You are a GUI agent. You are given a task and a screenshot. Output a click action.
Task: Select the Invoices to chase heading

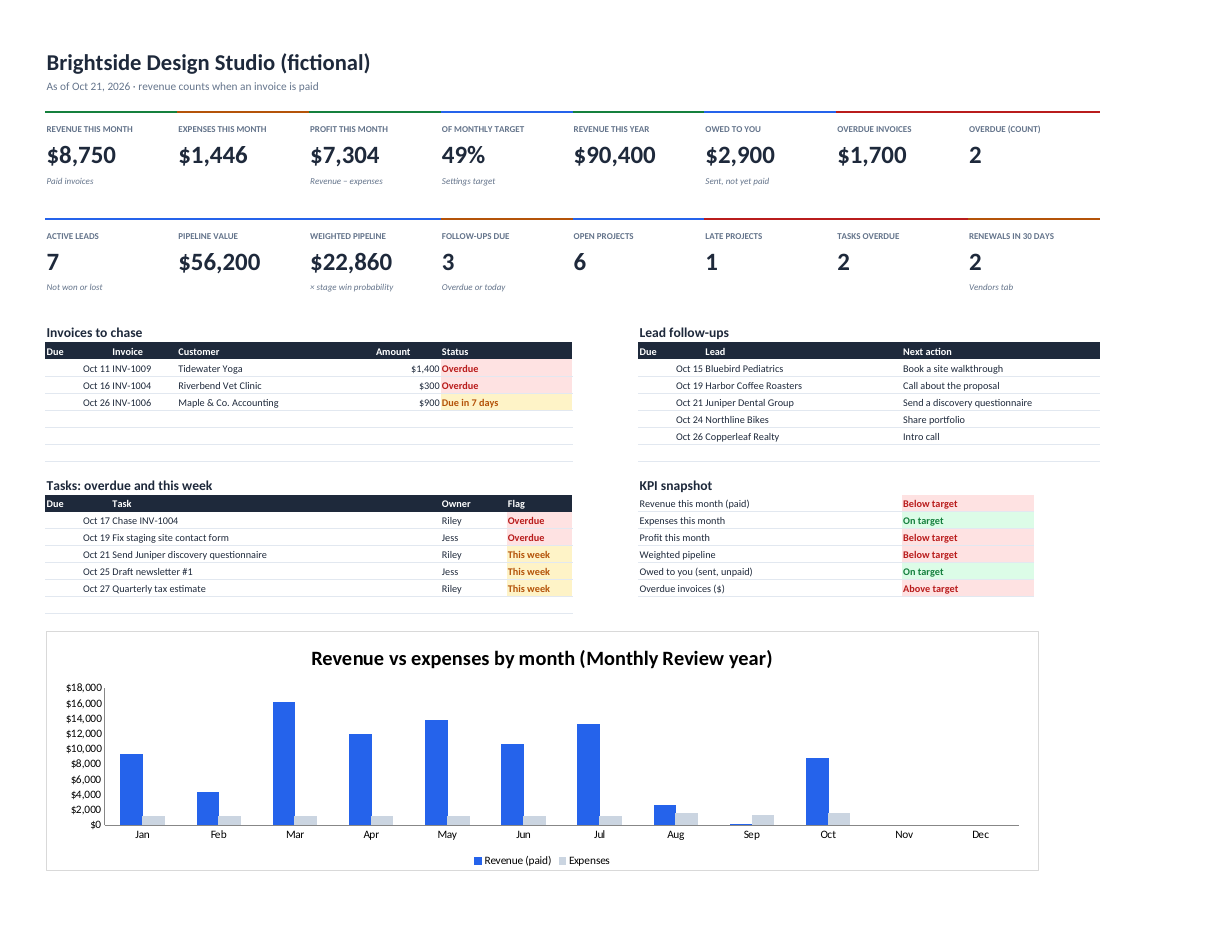coord(94,333)
